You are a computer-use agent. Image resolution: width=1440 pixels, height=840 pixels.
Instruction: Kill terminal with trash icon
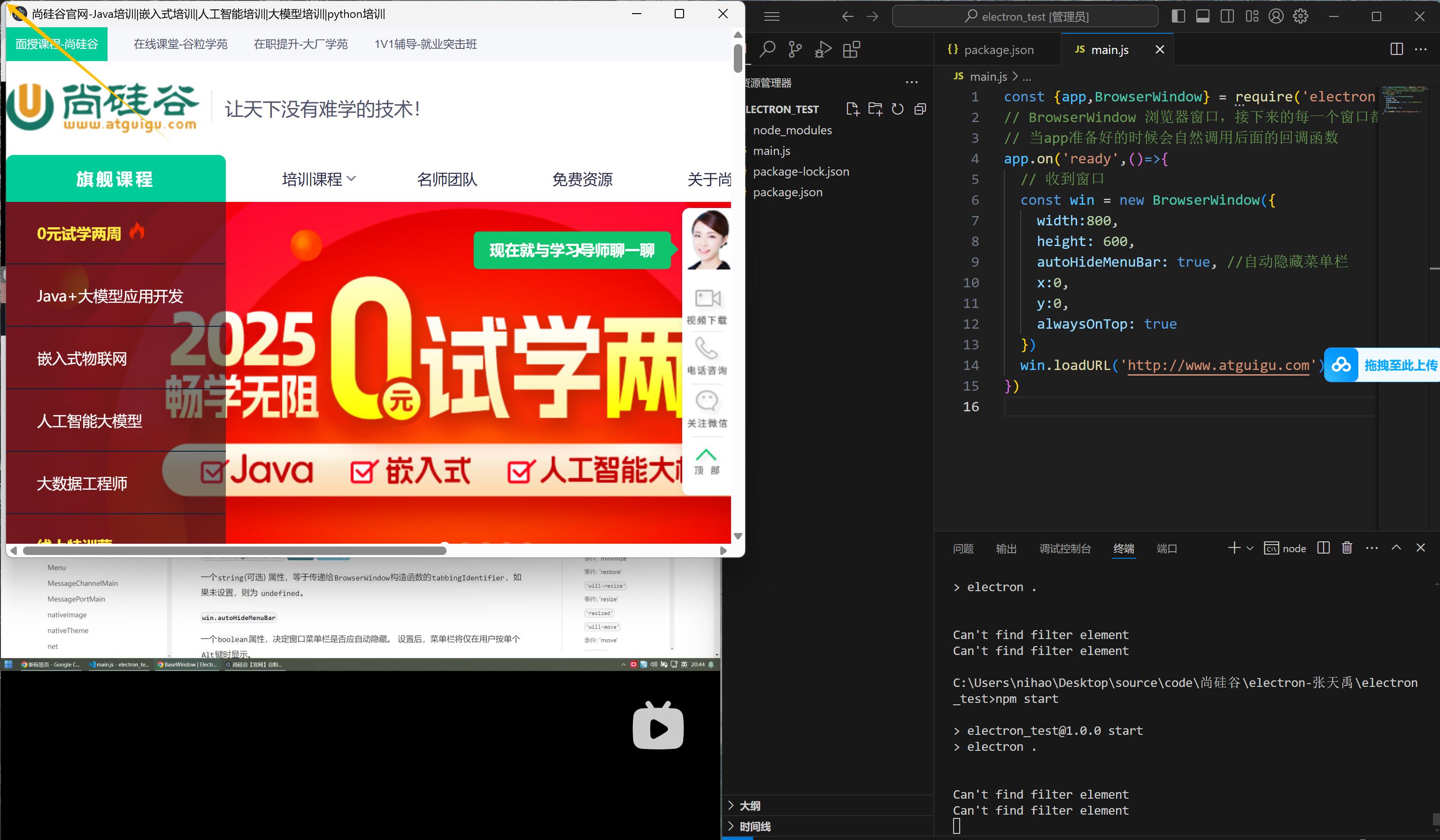(1347, 548)
